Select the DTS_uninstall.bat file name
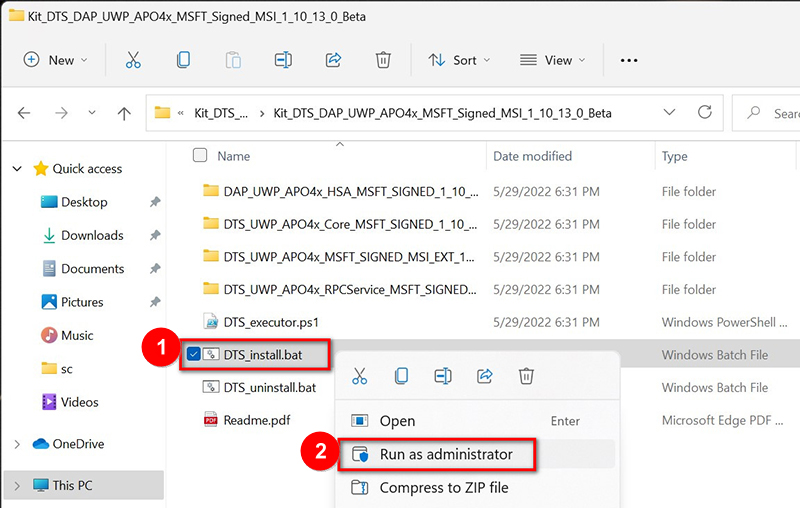Viewport: 800px width, 508px height. tap(269, 388)
